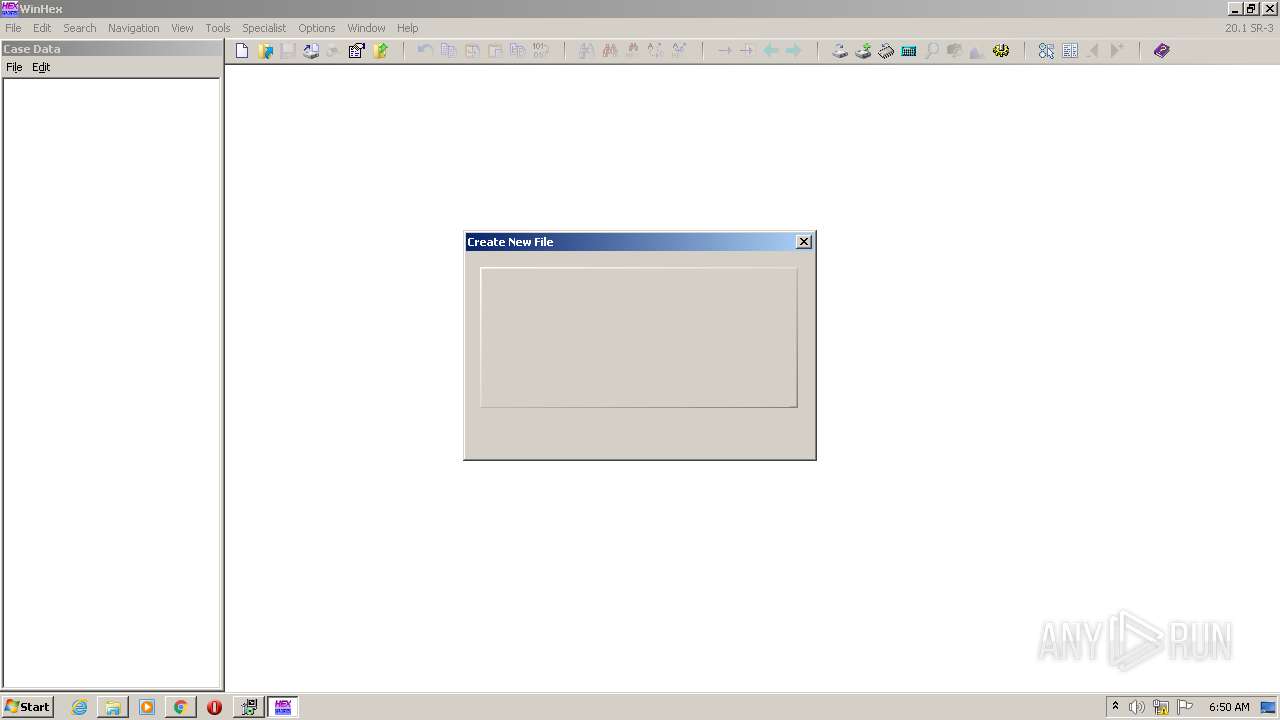Image resolution: width=1280 pixels, height=720 pixels.
Task: Click the Open file folder icon
Action: (x=265, y=51)
